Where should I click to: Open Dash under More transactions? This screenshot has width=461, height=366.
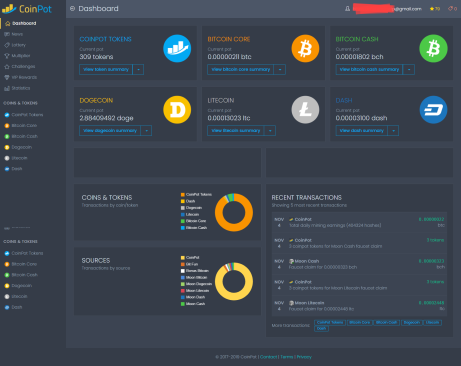coord(321,328)
